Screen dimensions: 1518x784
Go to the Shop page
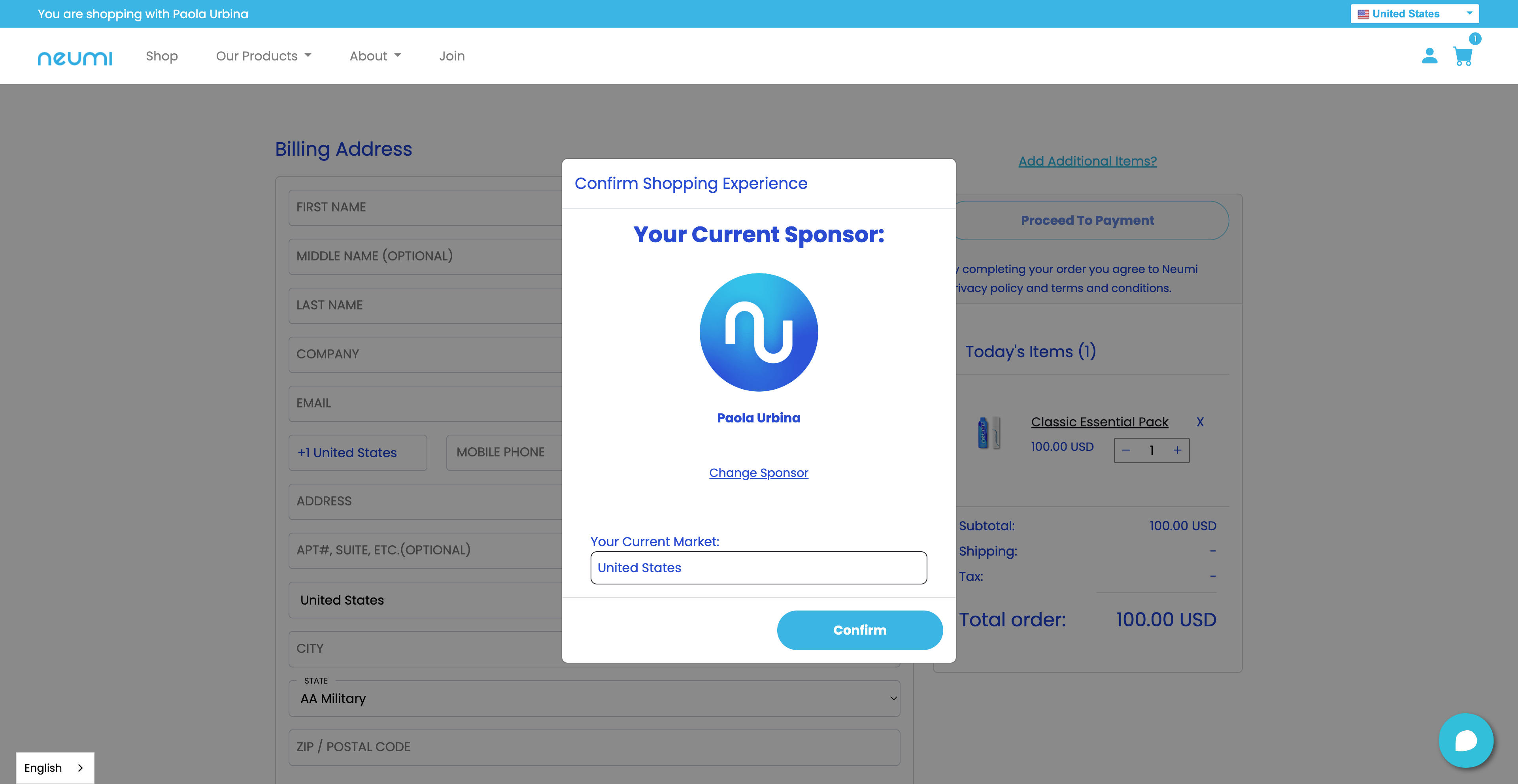tap(161, 56)
